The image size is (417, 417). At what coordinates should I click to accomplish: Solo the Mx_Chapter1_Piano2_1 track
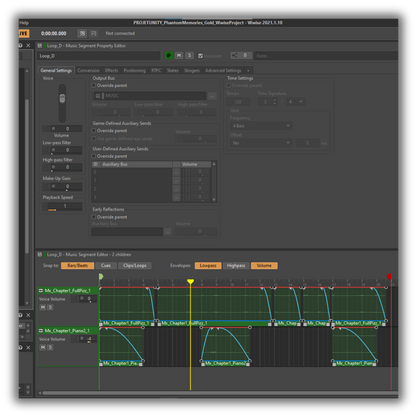click(50, 347)
